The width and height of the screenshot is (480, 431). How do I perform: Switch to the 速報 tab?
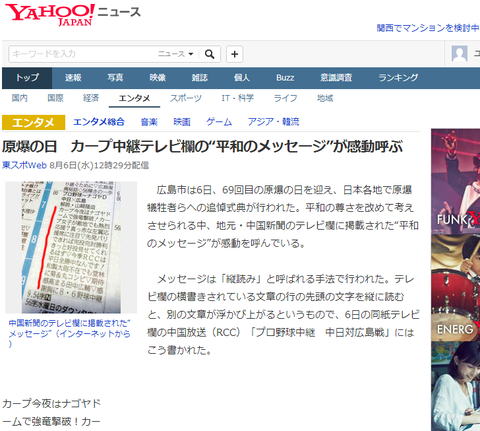[x=73, y=78]
